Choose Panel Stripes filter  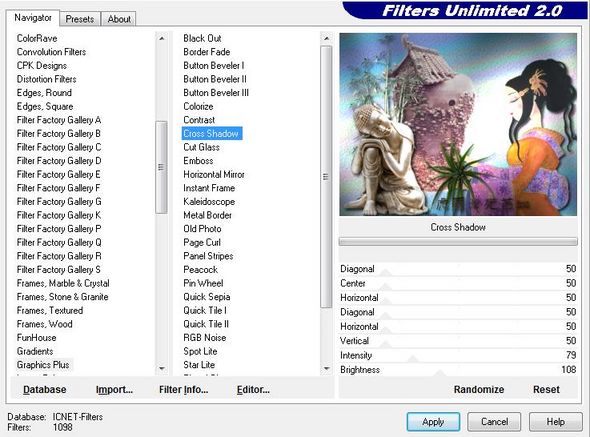click(x=208, y=256)
